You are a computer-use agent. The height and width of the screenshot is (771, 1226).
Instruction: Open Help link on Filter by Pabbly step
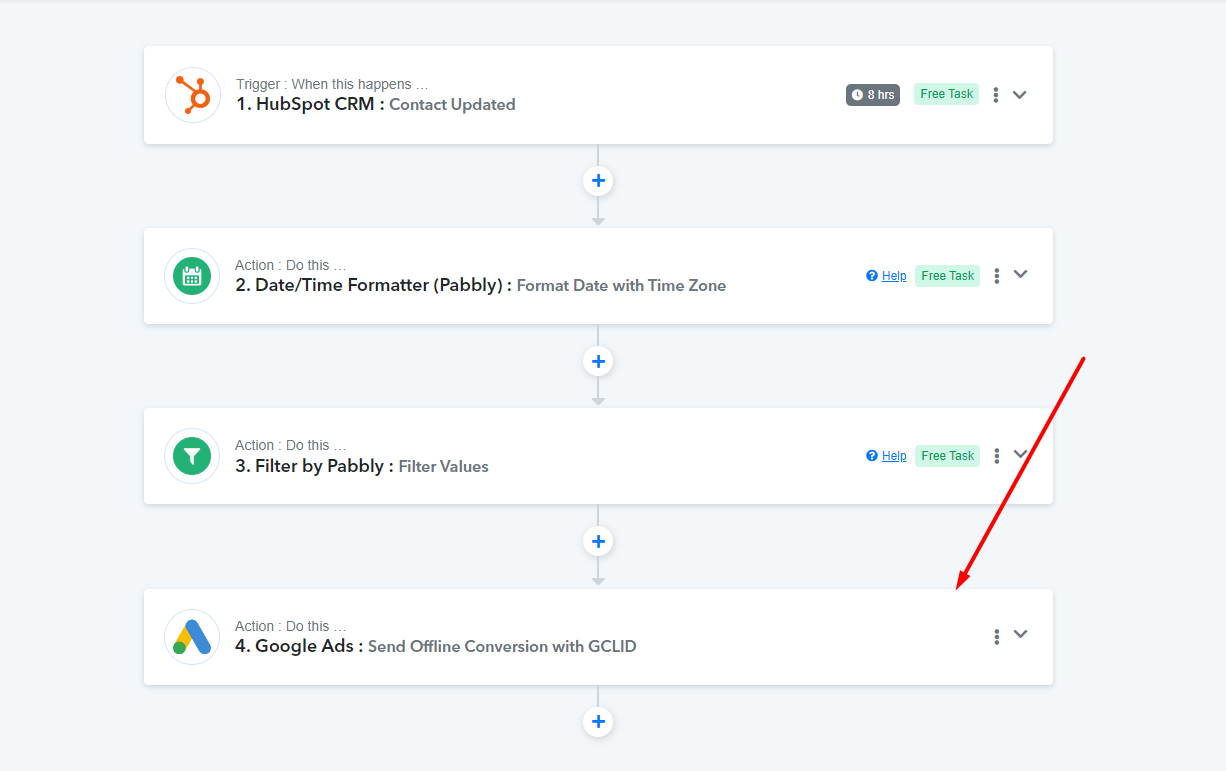(894, 456)
